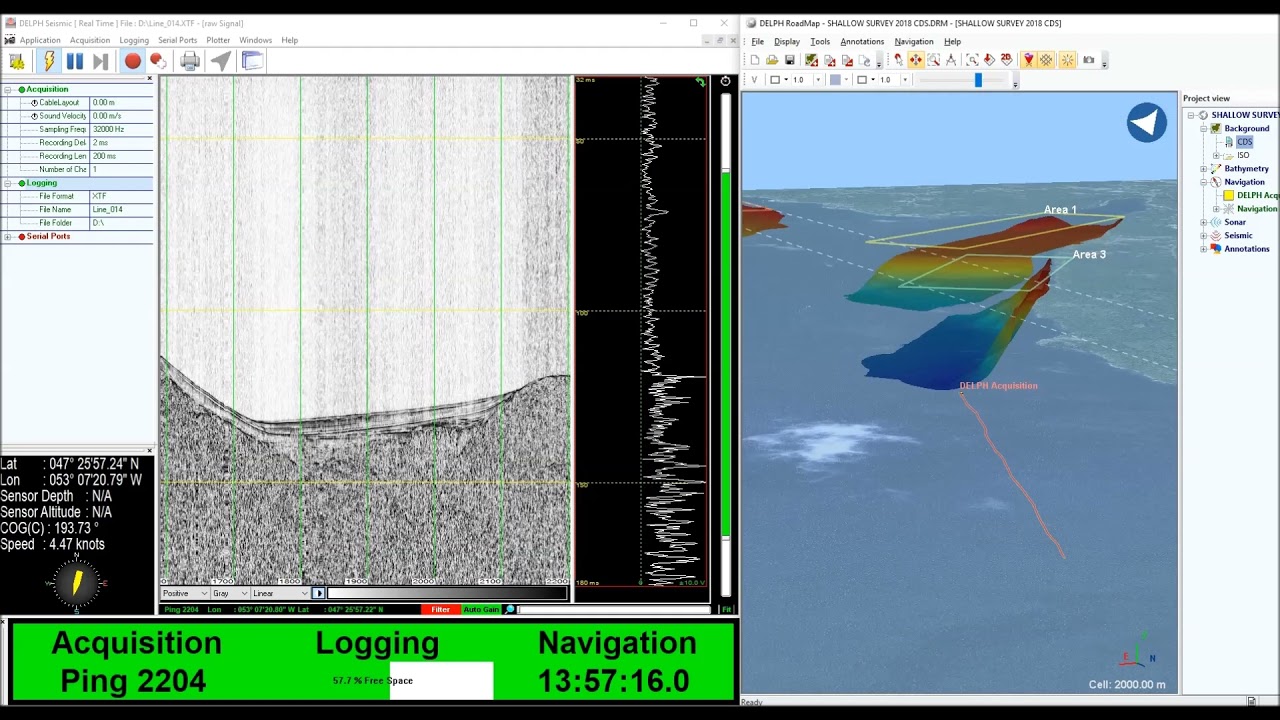
Task: Open the Display menu in RoadMap
Action: point(787,42)
